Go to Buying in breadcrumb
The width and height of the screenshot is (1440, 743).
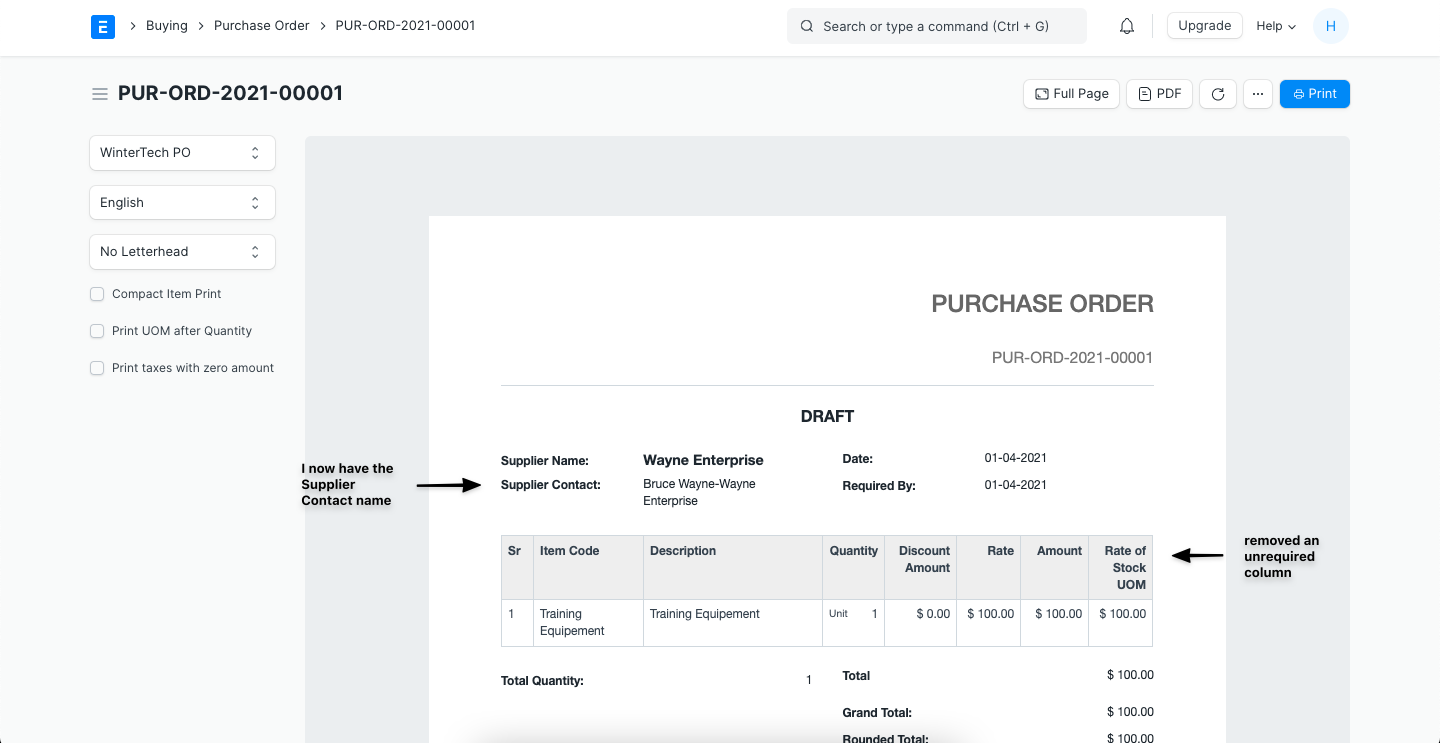[167, 26]
